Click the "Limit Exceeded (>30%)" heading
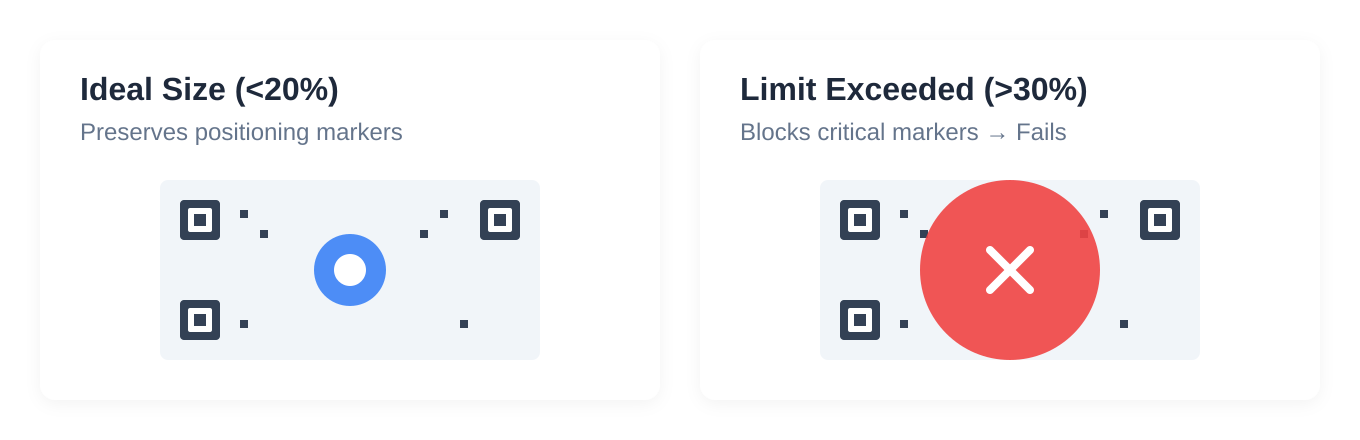The height and width of the screenshot is (440, 1360). (x=913, y=90)
